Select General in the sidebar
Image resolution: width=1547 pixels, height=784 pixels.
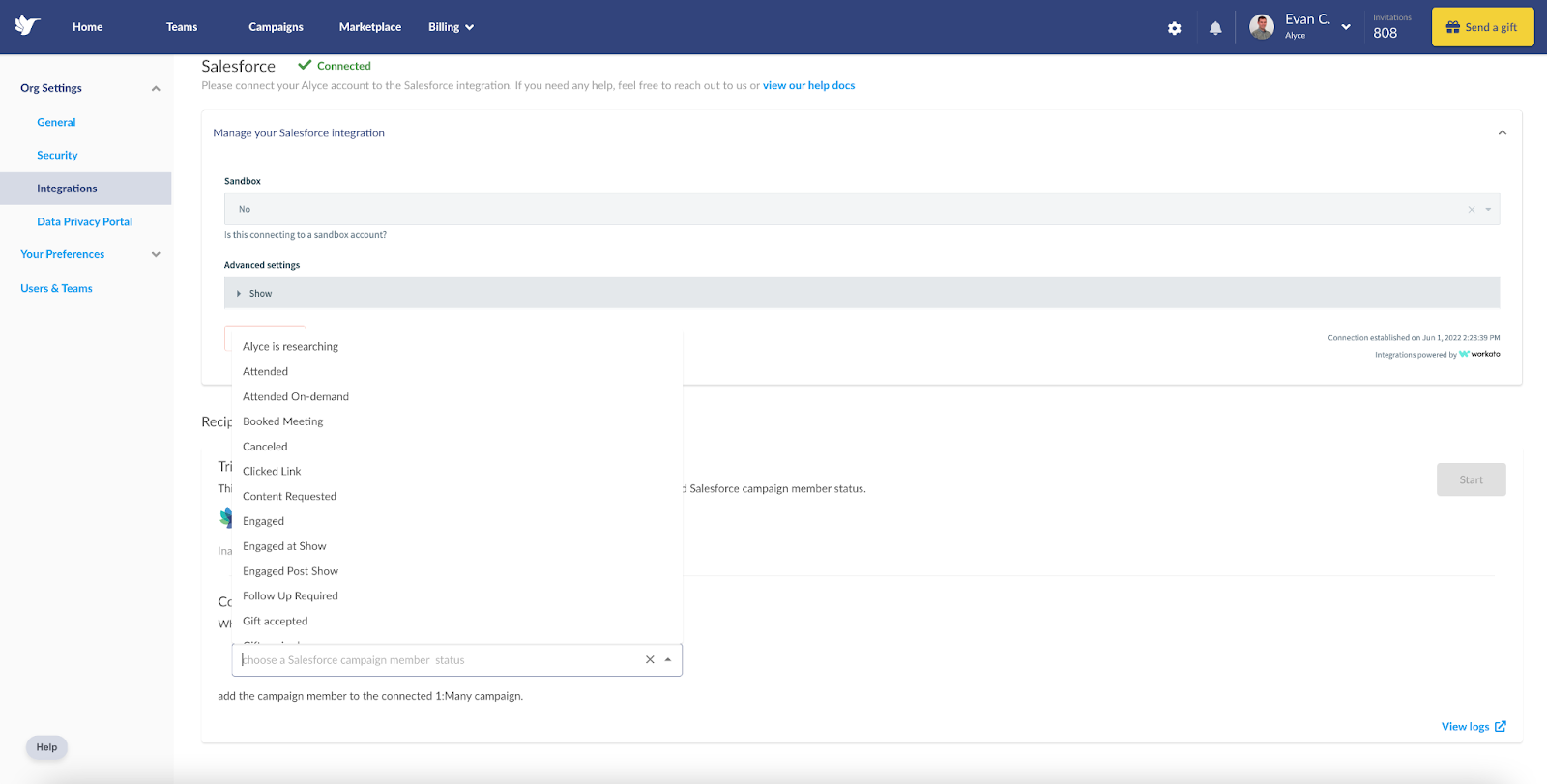(x=56, y=122)
